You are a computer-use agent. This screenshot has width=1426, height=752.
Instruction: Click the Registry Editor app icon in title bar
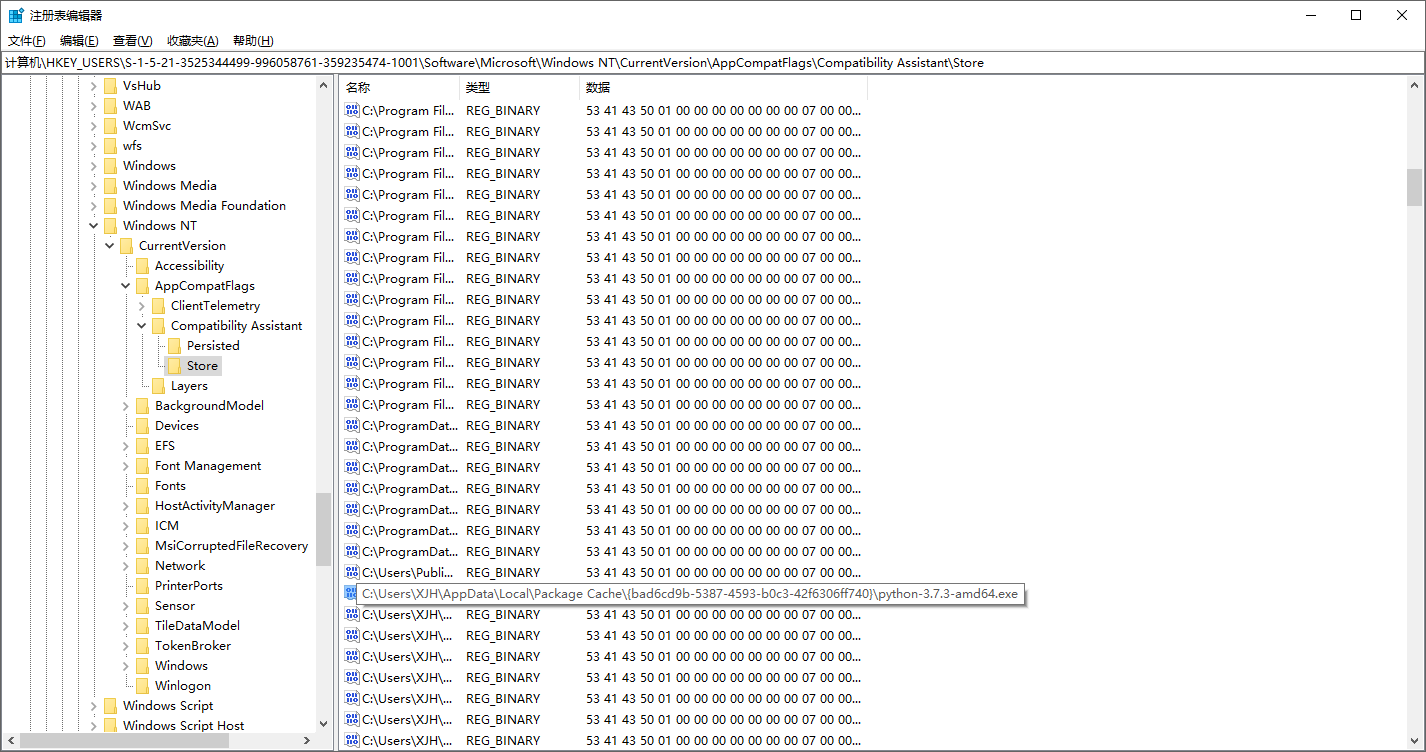click(x=16, y=15)
